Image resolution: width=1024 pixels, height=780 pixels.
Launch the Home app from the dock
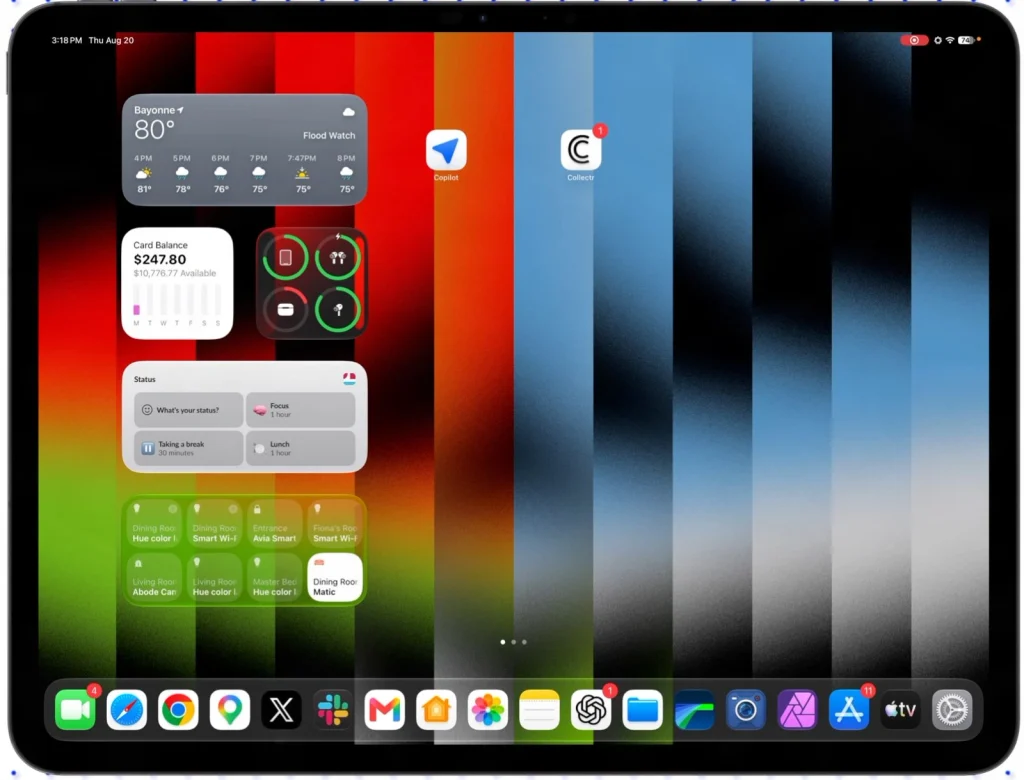[x=436, y=709]
